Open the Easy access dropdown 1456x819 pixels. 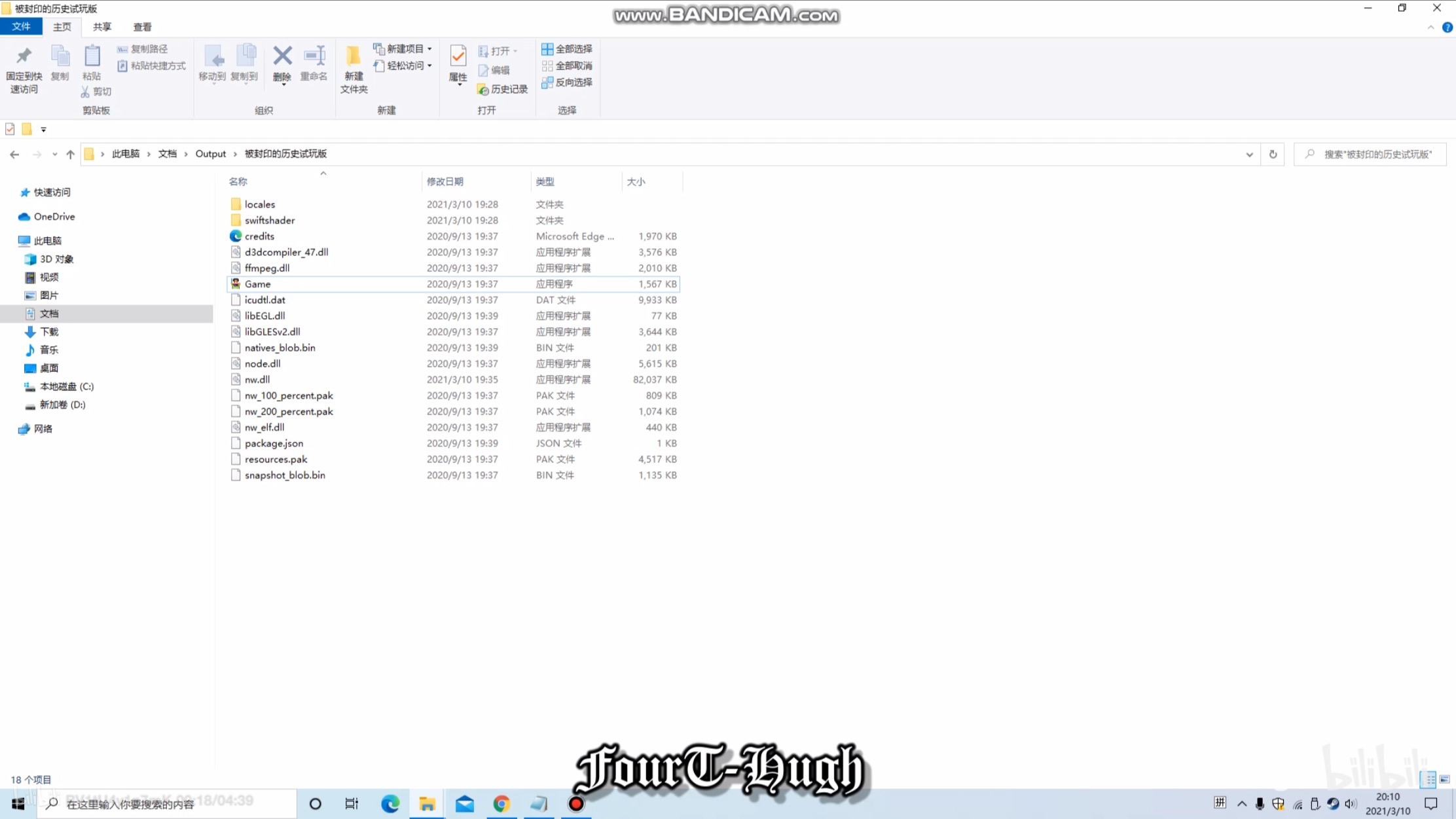click(402, 65)
